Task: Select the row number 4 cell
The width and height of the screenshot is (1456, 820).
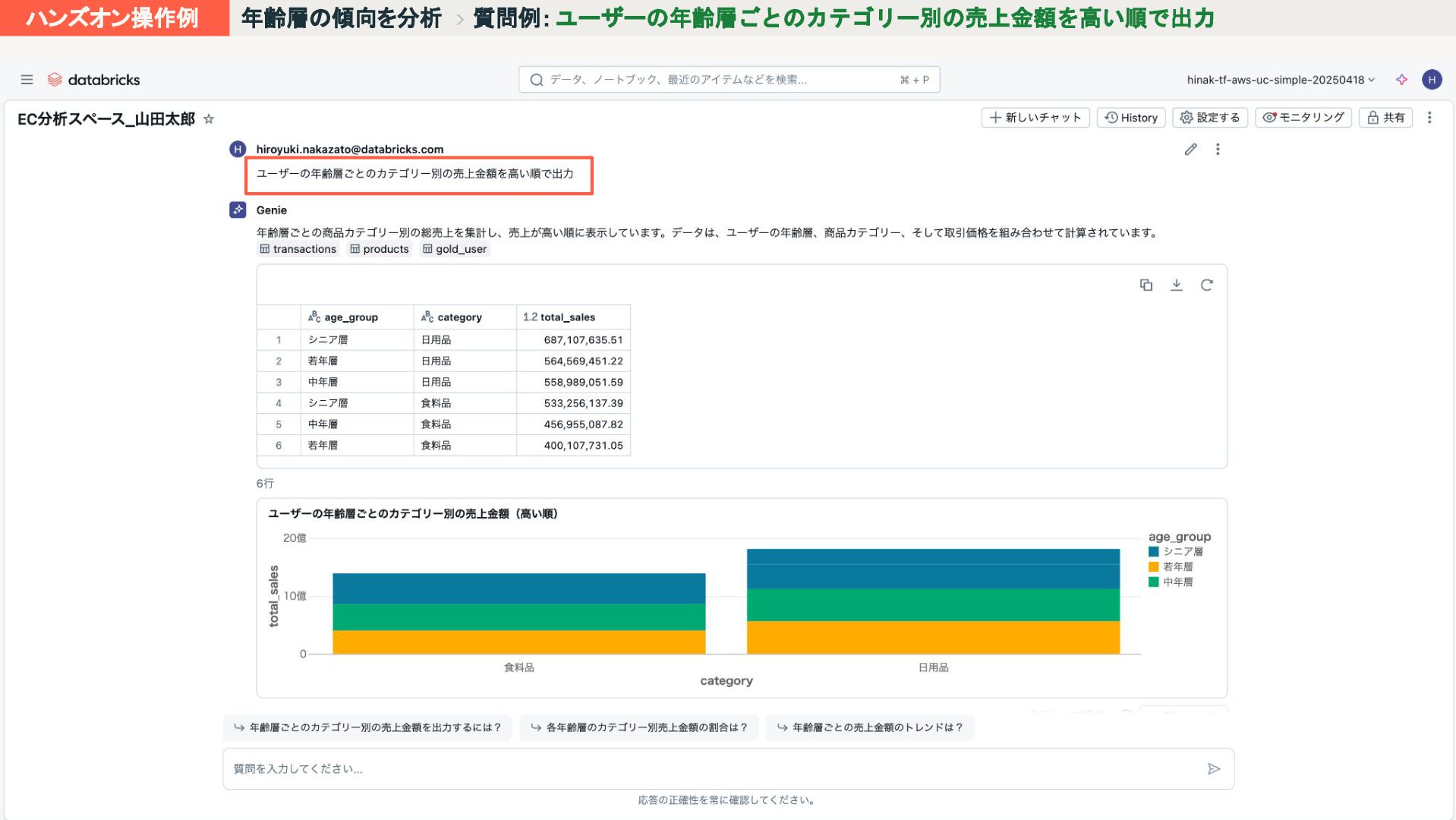Action: [x=279, y=403]
